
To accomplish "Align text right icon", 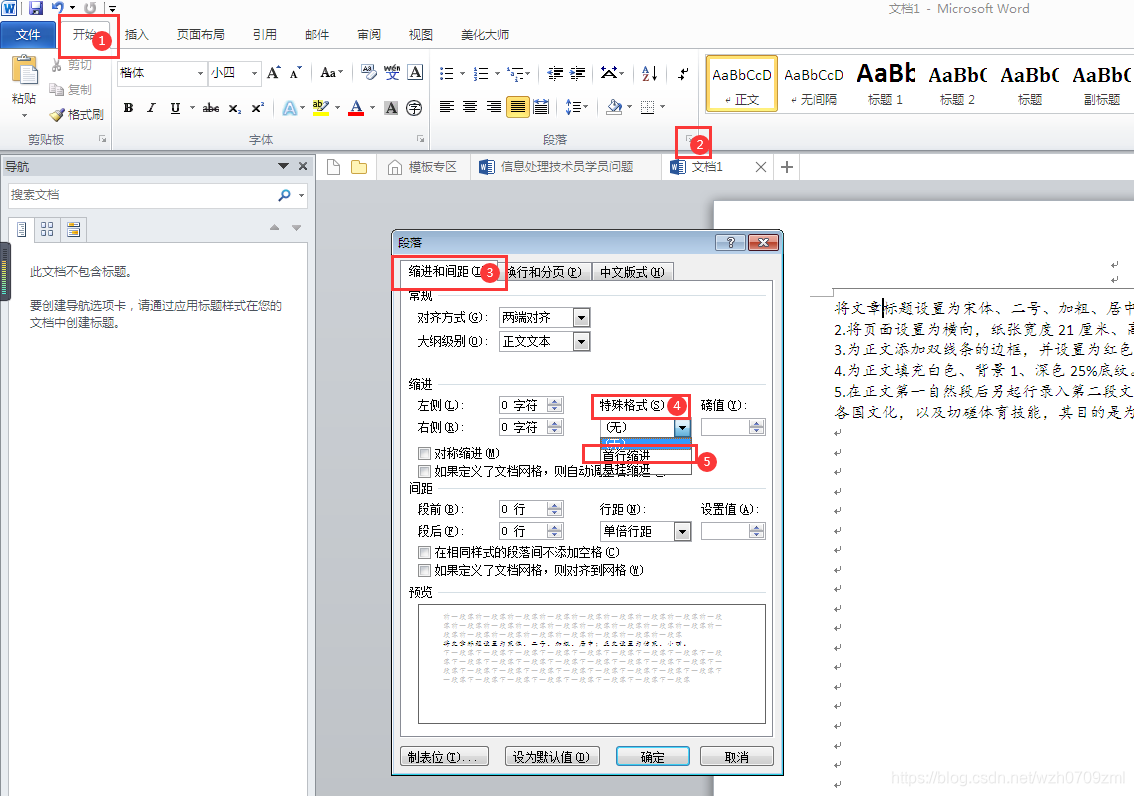I will click(494, 107).
